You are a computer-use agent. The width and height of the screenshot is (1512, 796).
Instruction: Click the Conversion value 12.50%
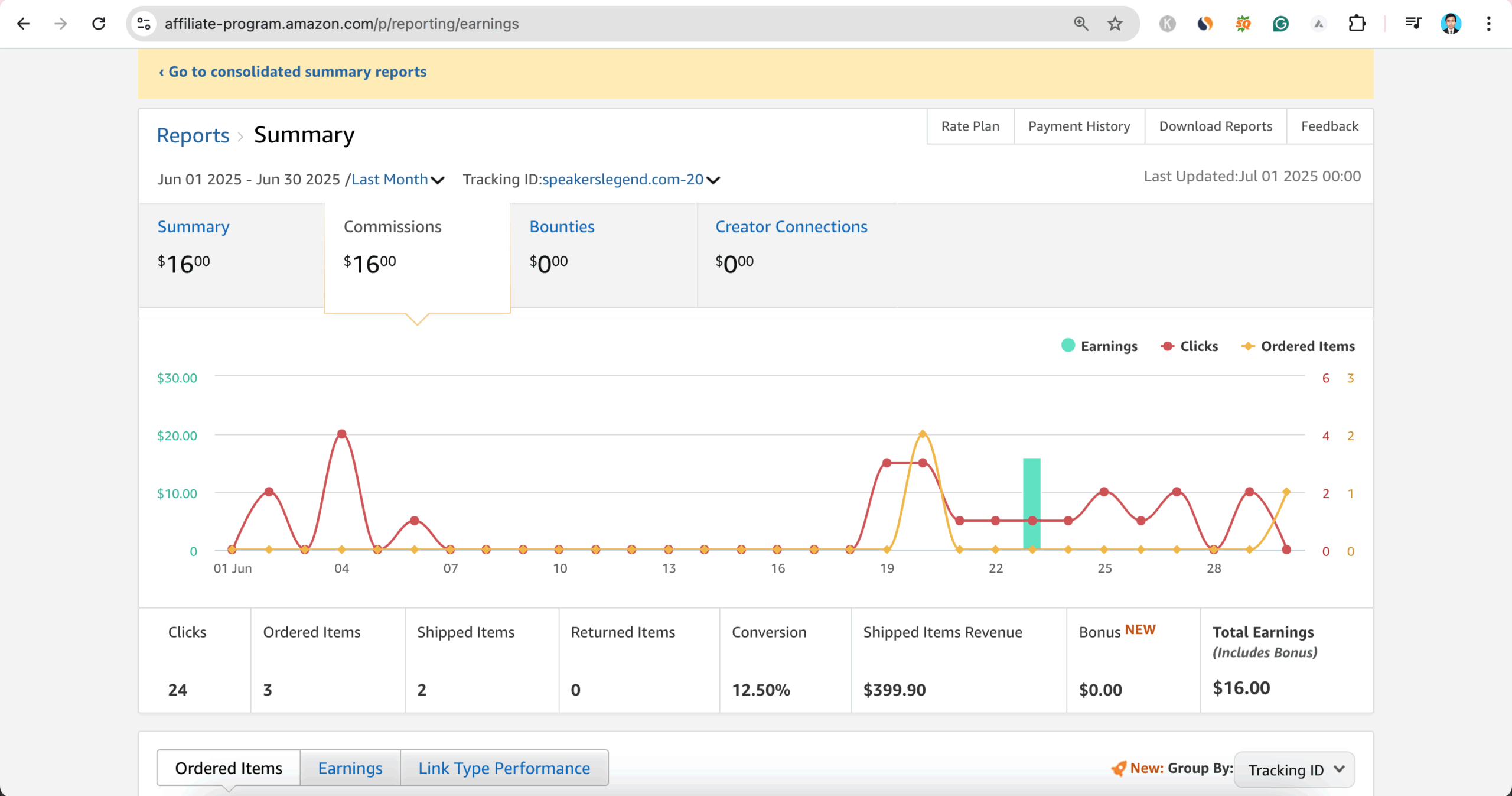coord(761,690)
